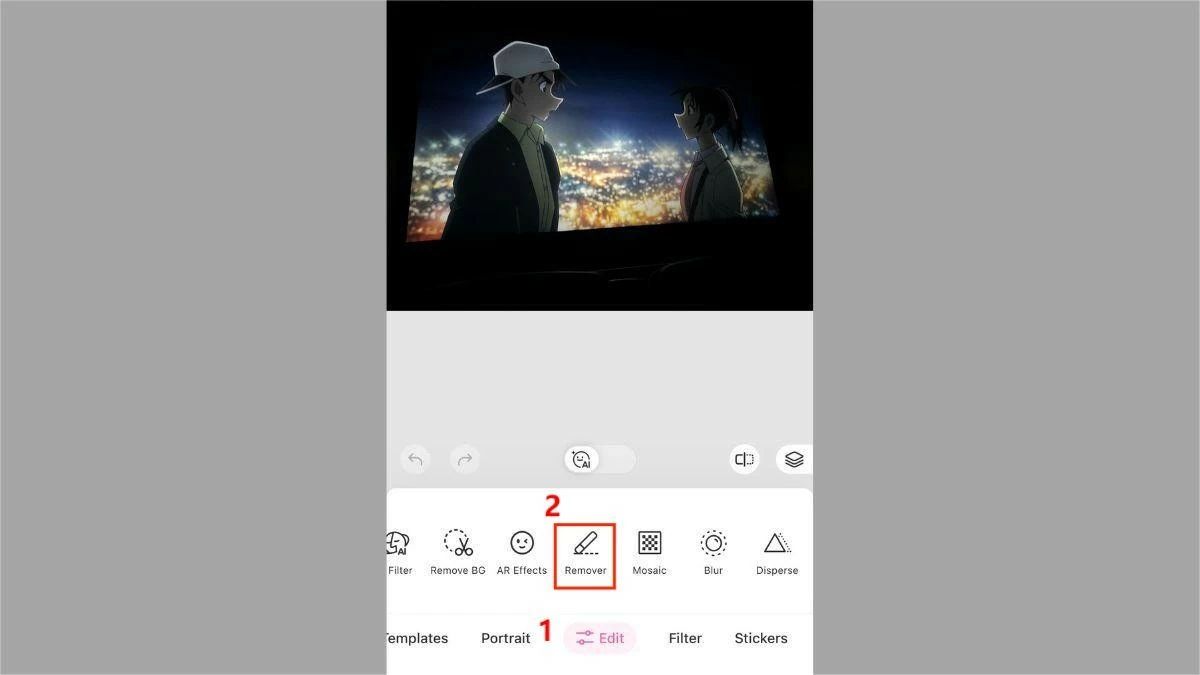Open the Remove BG tool

tap(457, 550)
